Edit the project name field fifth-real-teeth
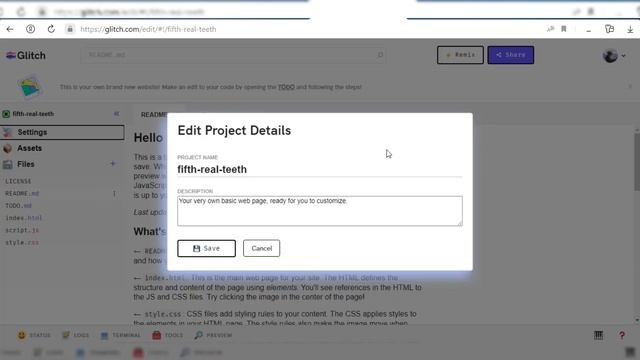This screenshot has width=640, height=360. 320,169
